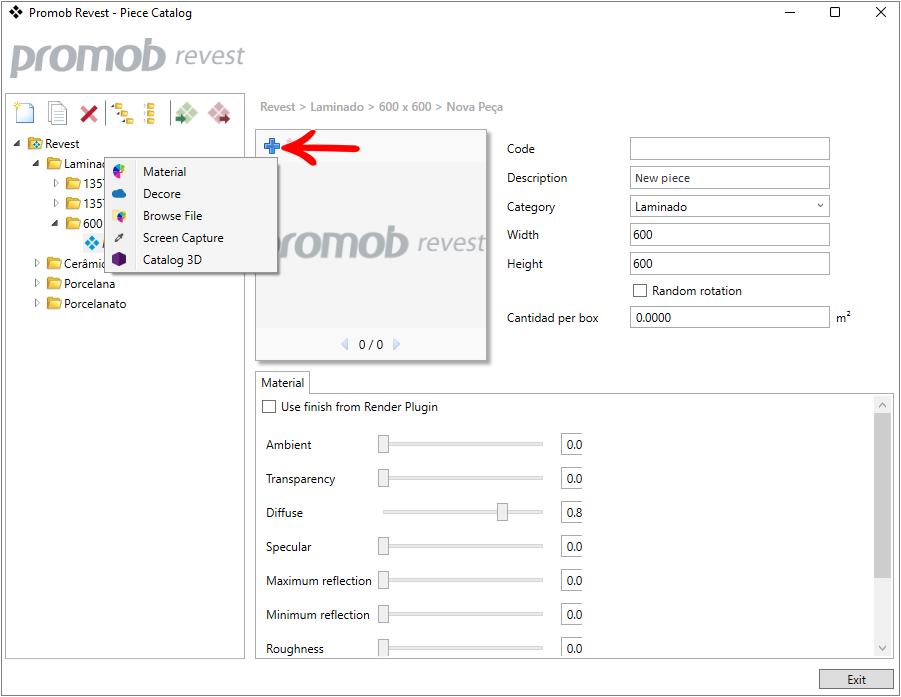Click the blue plus add image icon
Image resolution: width=901 pixels, height=697 pixels.
[x=272, y=146]
